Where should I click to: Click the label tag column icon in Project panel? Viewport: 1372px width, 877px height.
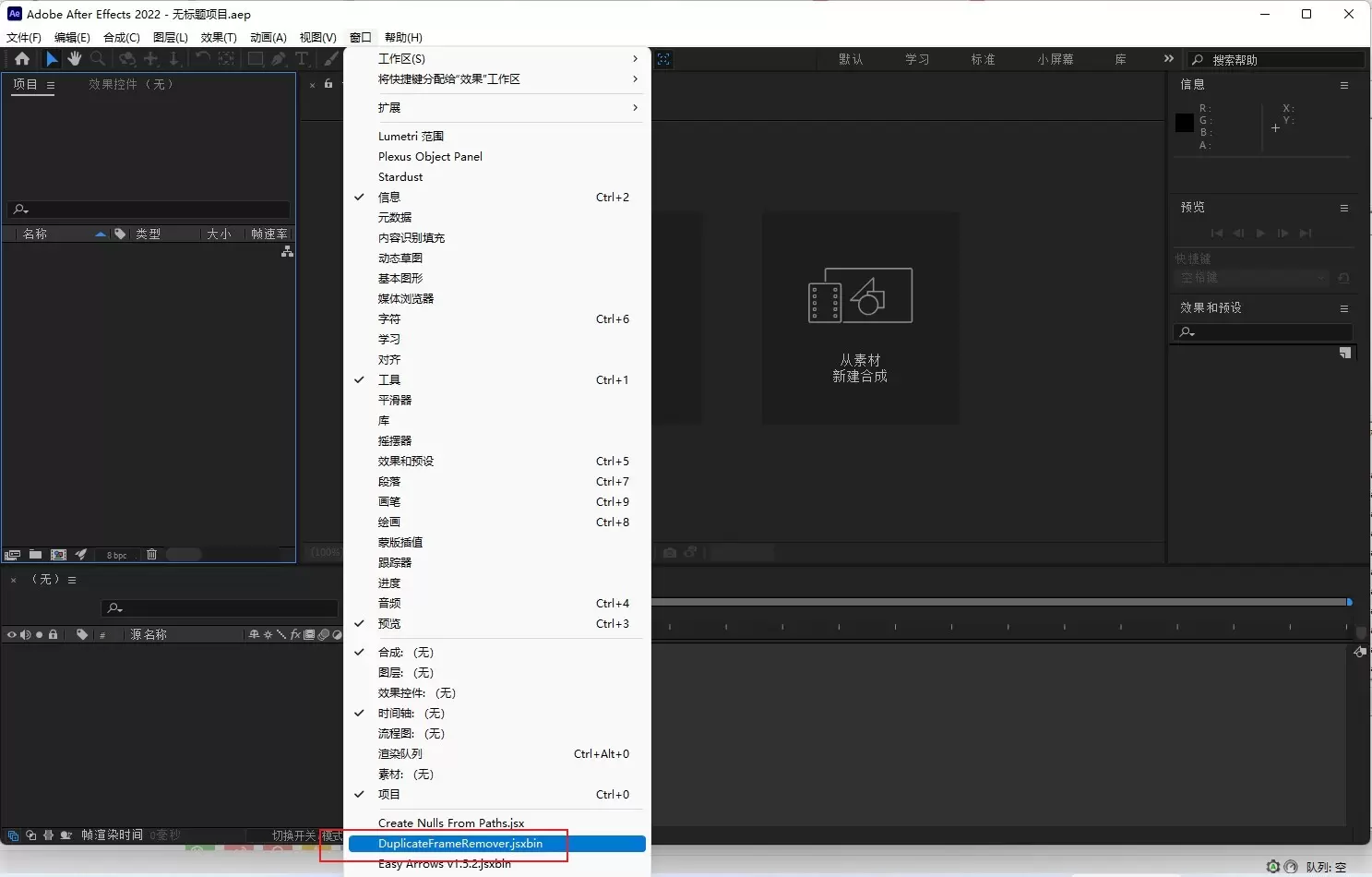tap(120, 234)
